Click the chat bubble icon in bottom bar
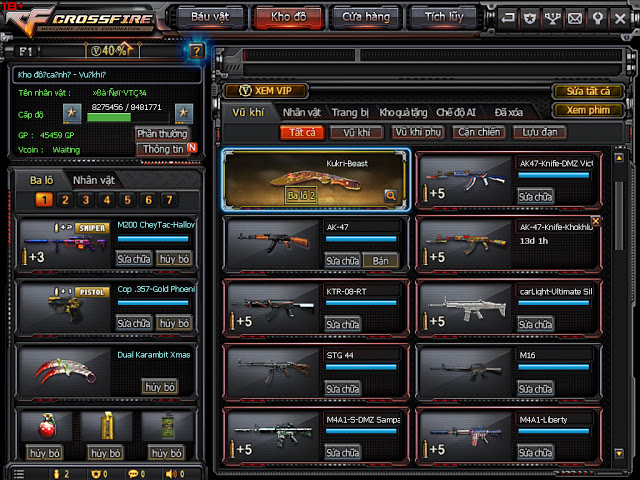Screen dimensions: 640x480 tap(133, 474)
